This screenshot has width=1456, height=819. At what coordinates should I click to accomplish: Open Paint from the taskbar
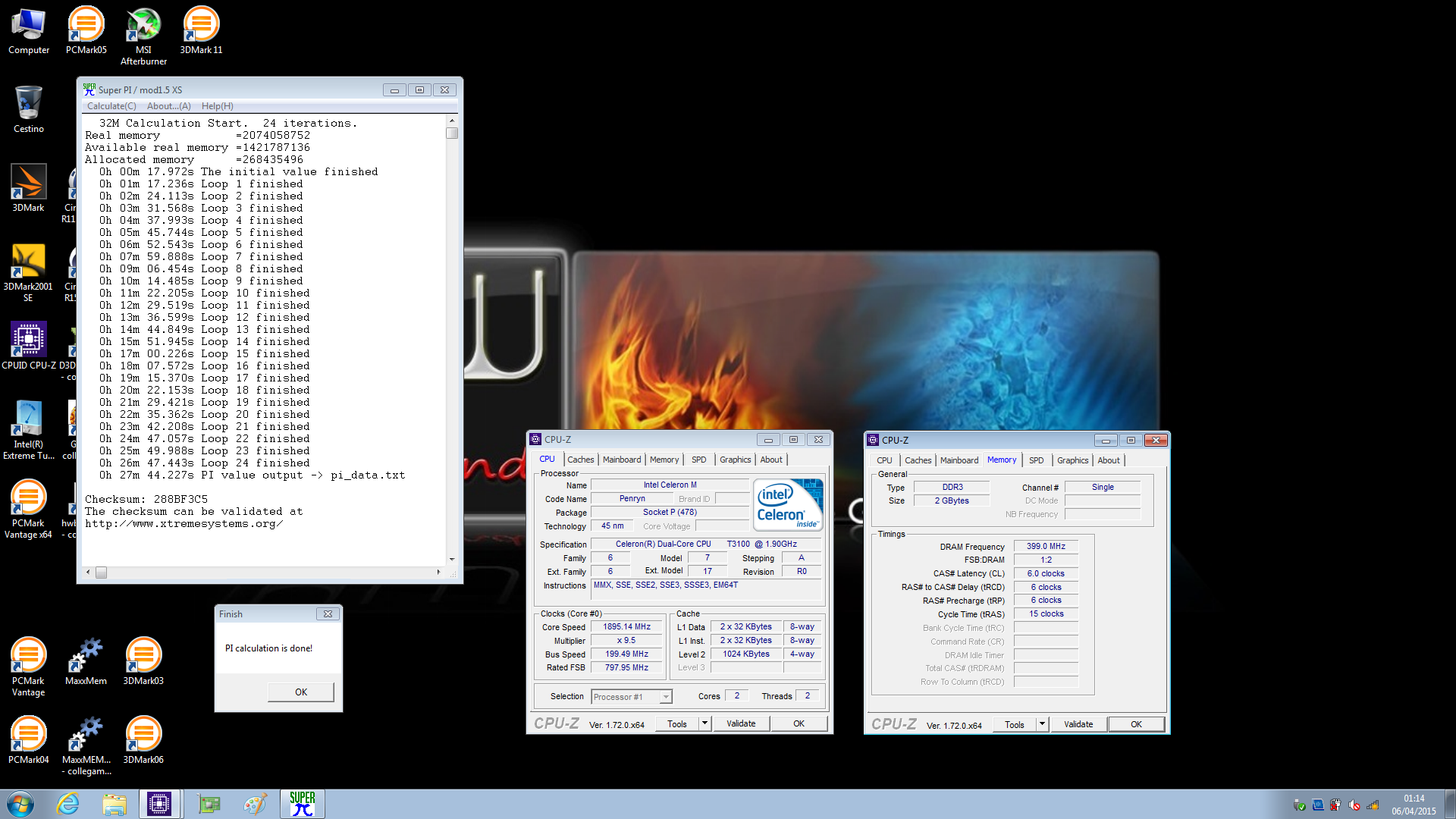(x=256, y=804)
